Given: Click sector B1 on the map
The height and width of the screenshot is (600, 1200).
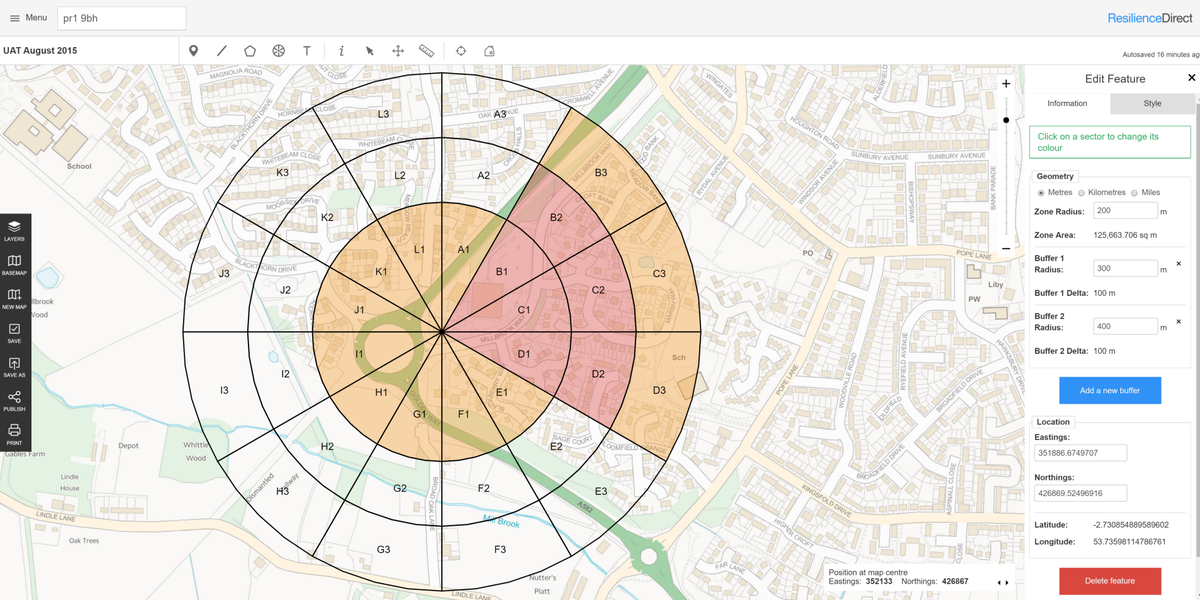Looking at the screenshot, I should tap(502, 272).
